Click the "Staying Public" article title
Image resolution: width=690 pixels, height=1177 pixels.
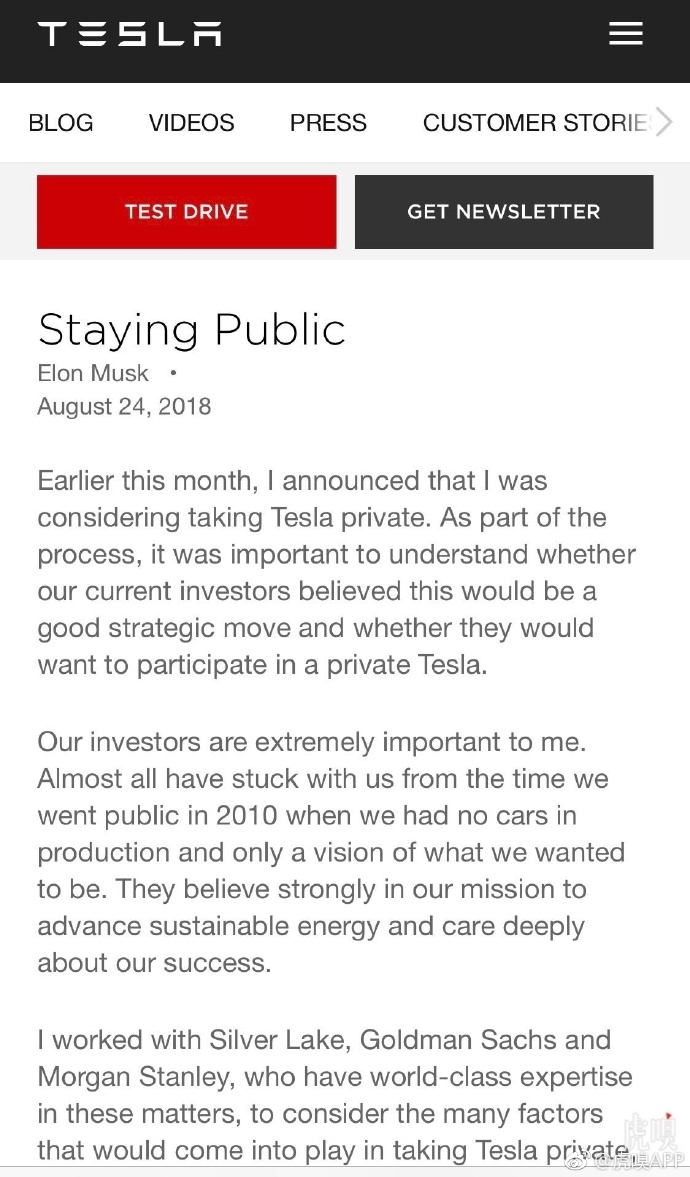point(192,330)
